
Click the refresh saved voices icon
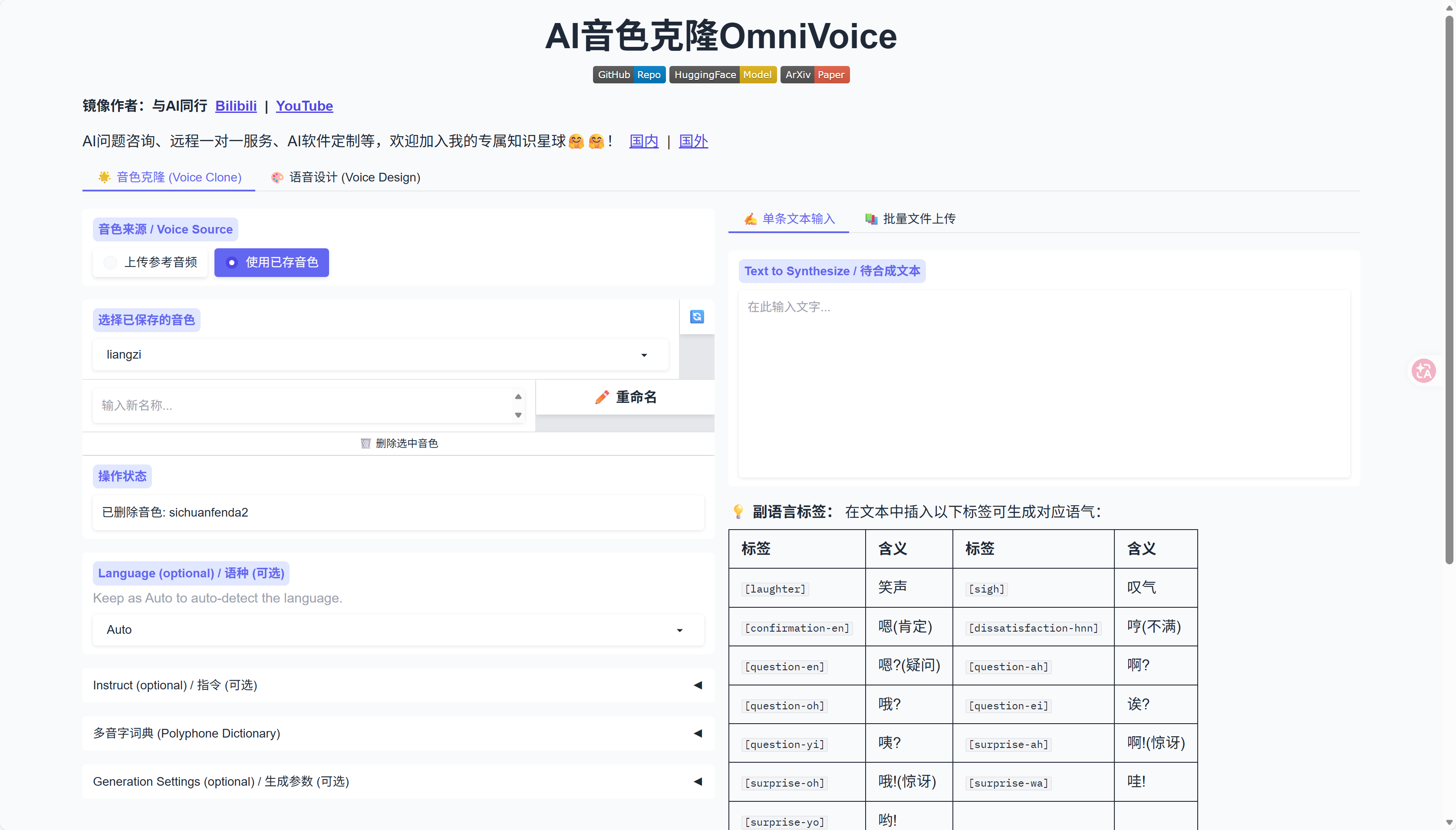697,317
